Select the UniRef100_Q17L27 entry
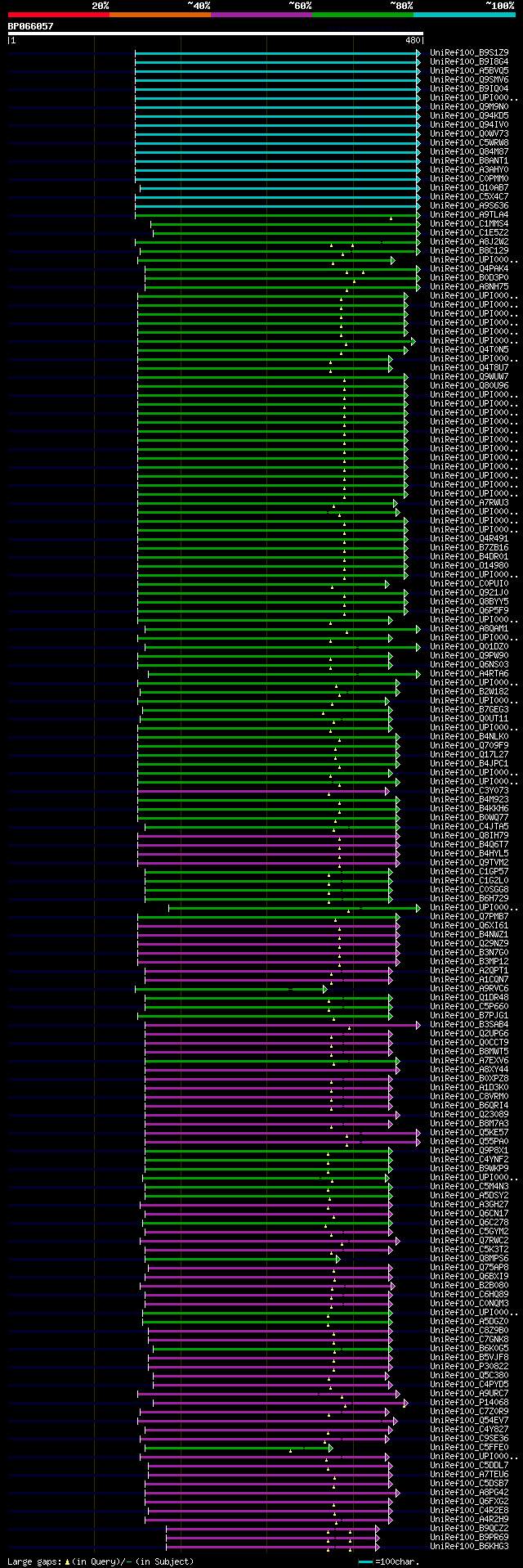Screen dimensions: 523x1568 pos(469,754)
